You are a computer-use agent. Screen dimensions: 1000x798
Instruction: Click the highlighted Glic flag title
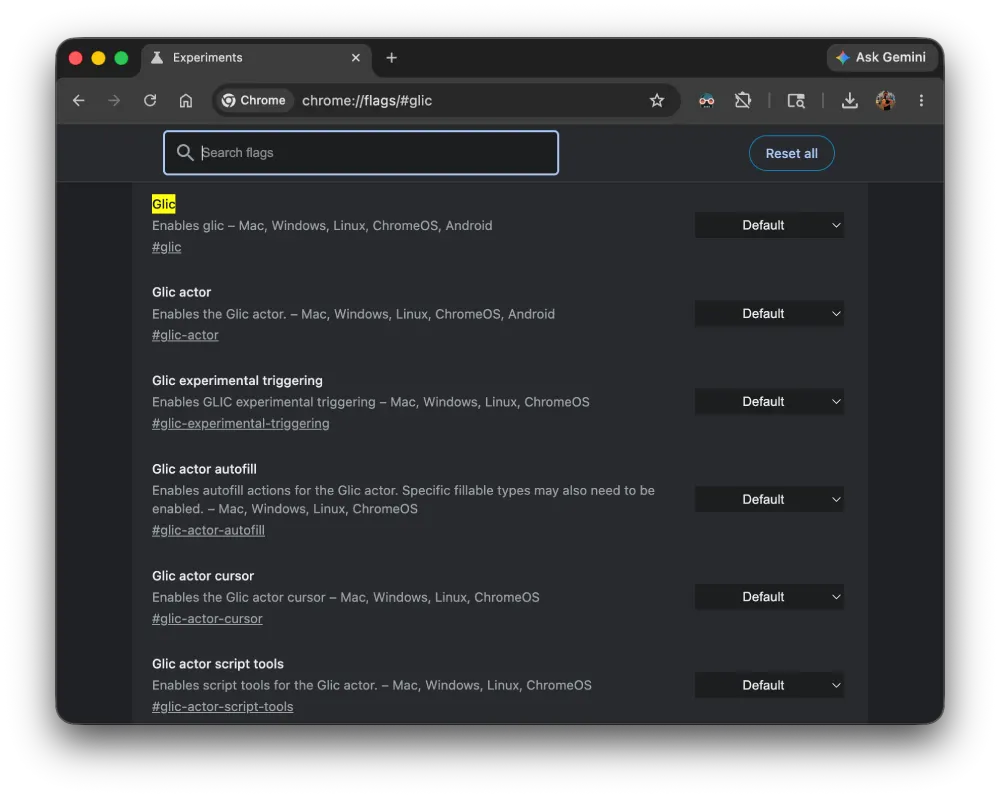pos(163,204)
